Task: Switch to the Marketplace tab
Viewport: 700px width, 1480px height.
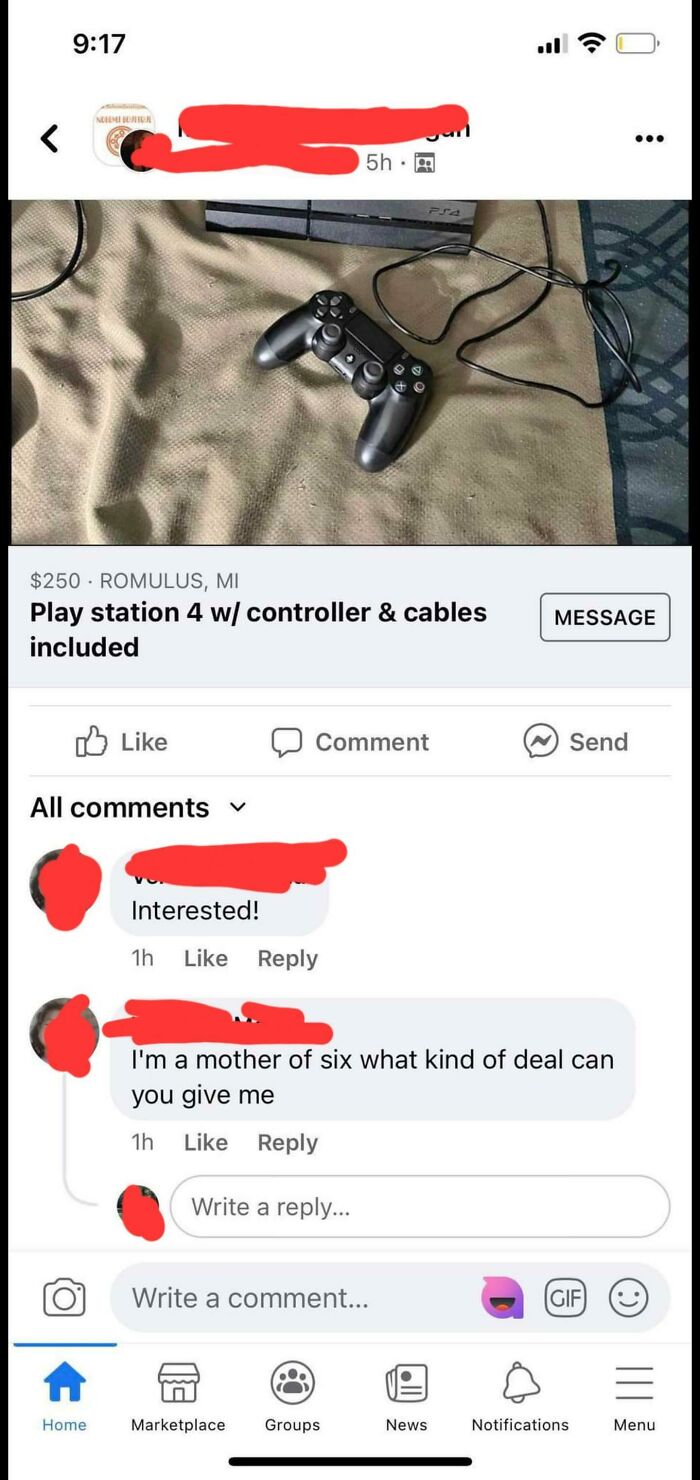Action: tap(178, 1398)
